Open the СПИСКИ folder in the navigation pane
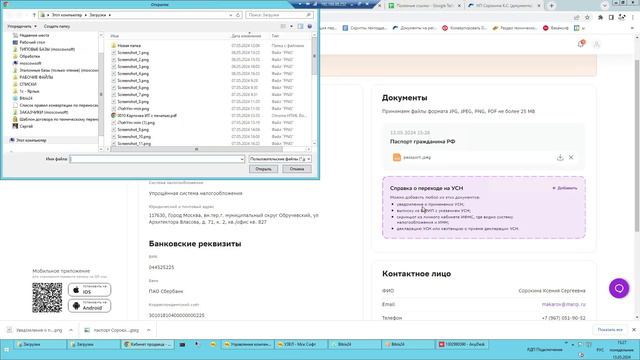The image size is (640, 360). (28, 84)
